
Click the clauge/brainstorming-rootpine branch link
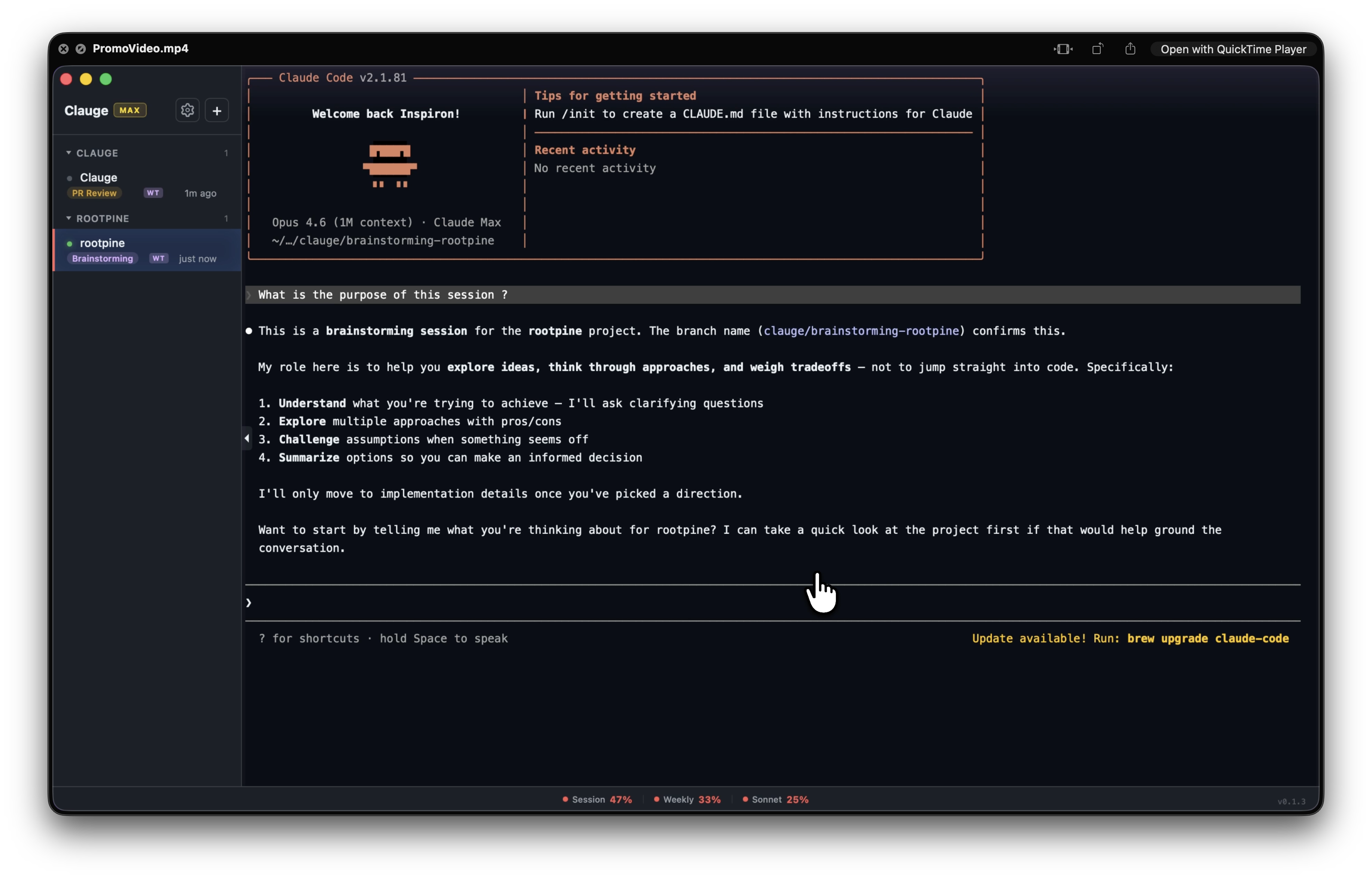click(x=861, y=331)
